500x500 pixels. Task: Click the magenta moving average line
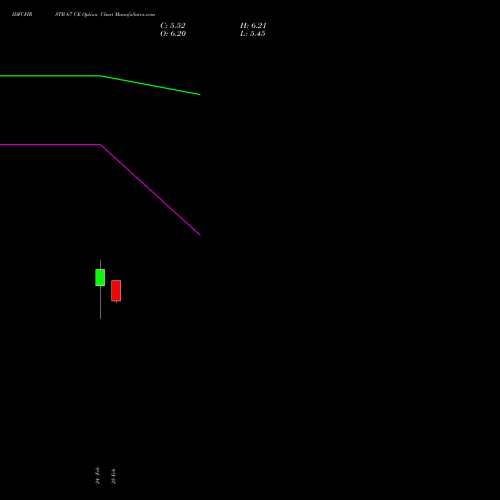click(100, 145)
